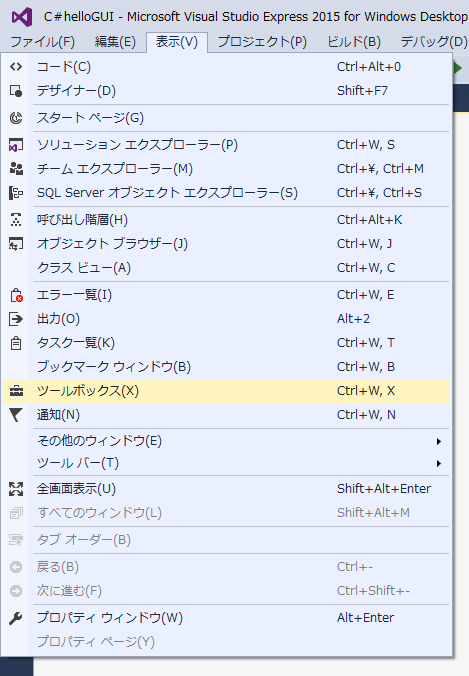Screen dimensions: 469x676
Task: Select ブックマーク ウィンドウ(B) menu entry
Action: coord(226,367)
